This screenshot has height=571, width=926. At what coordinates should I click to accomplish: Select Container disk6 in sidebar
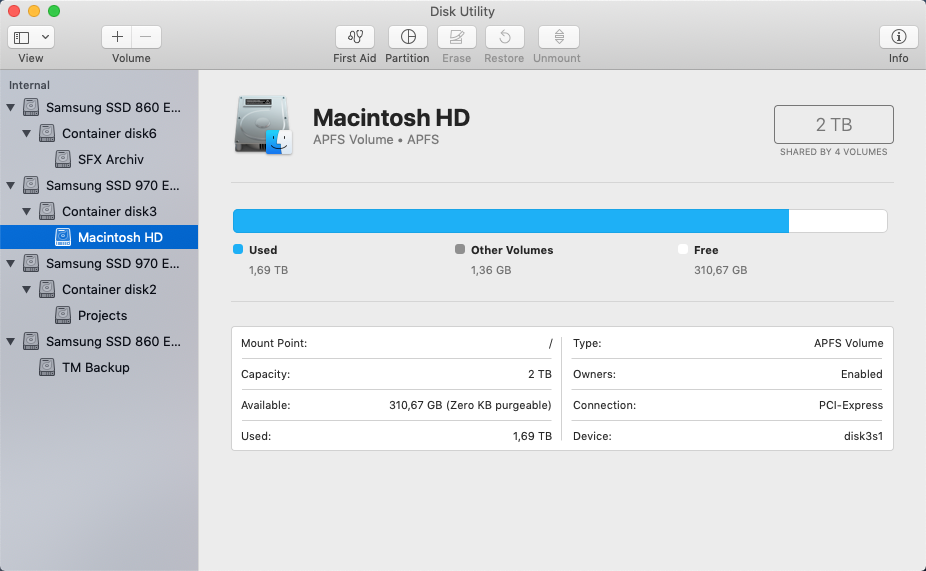99,133
